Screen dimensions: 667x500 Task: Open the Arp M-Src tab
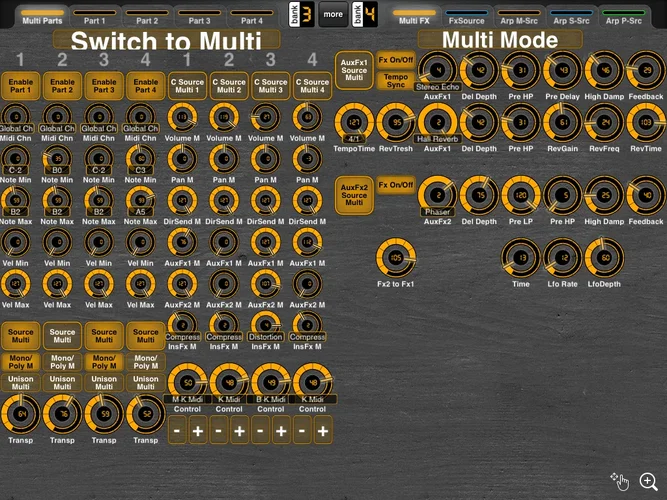519,17
